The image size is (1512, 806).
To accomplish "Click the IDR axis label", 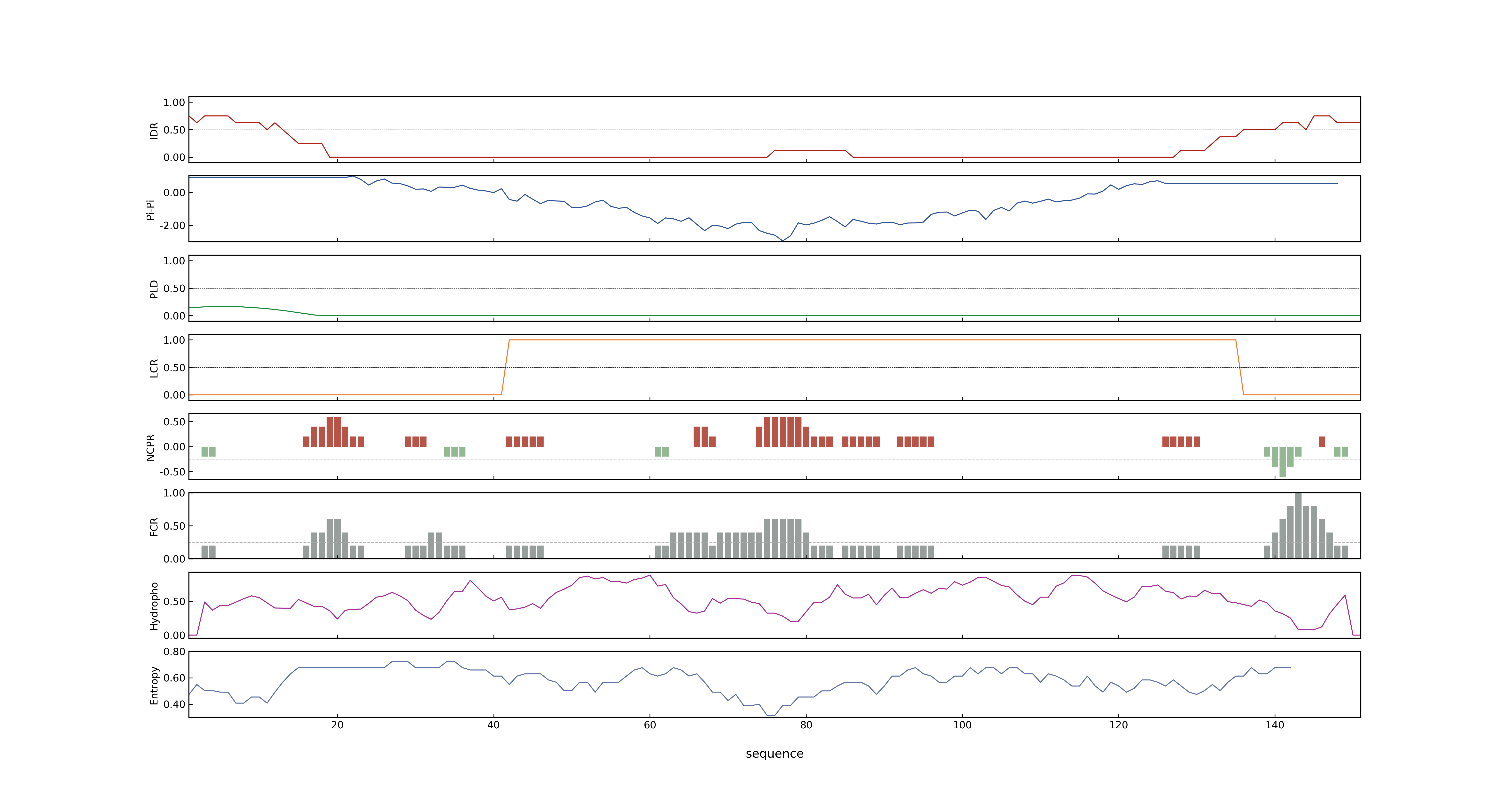I will (x=154, y=130).
